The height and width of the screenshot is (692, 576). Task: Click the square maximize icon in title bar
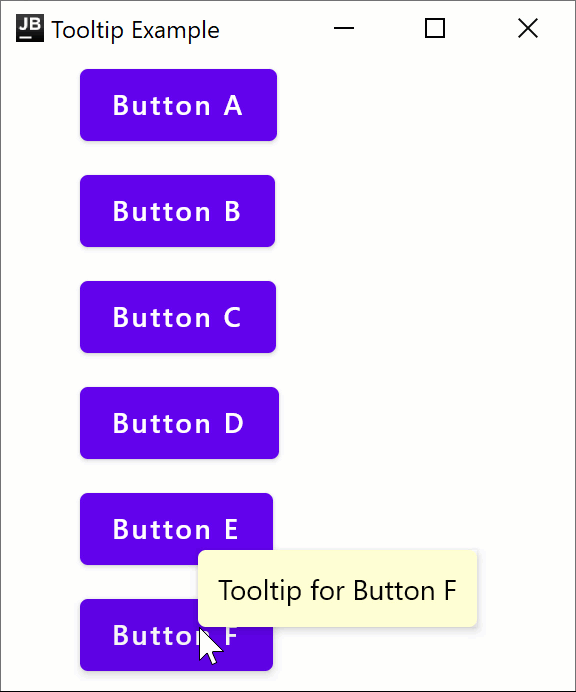tap(435, 28)
